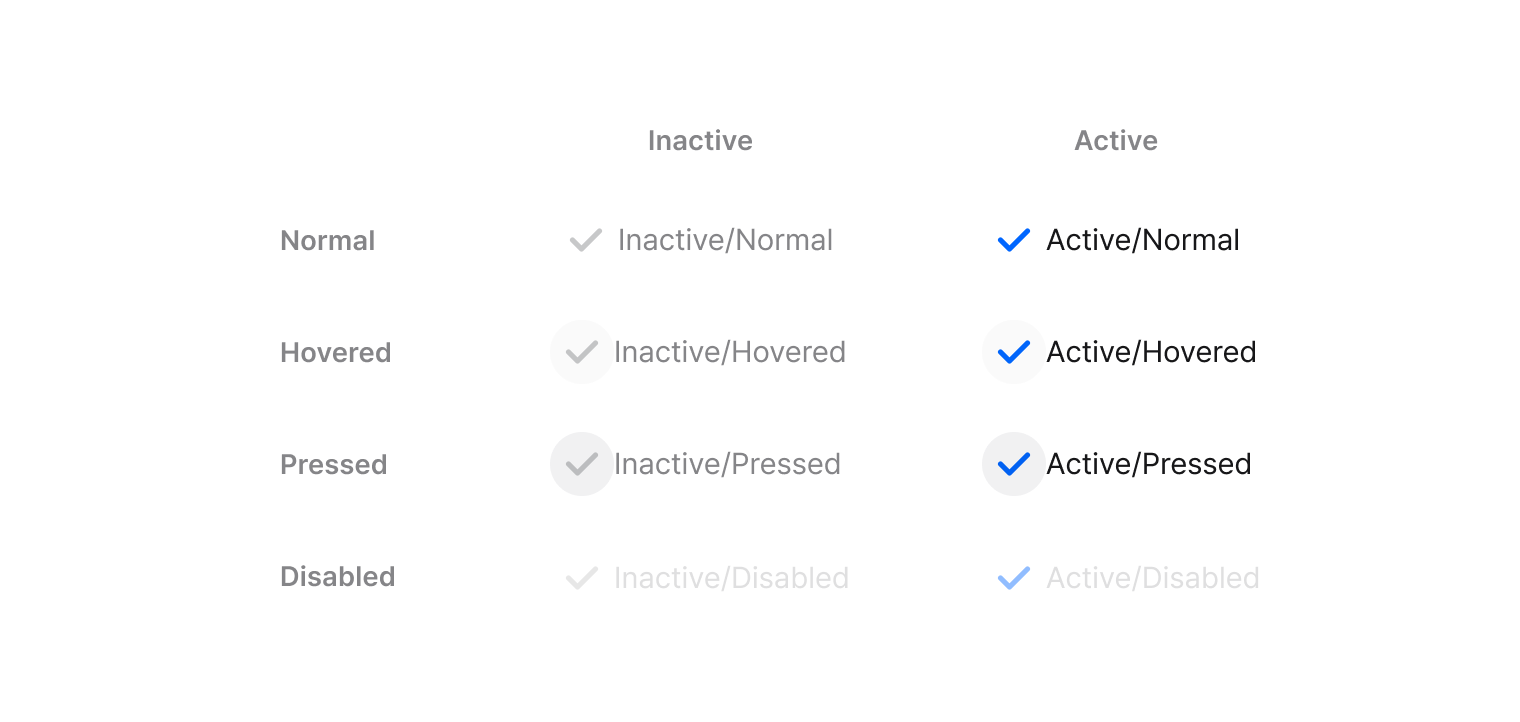Click the Hovered row label

coord(335,353)
